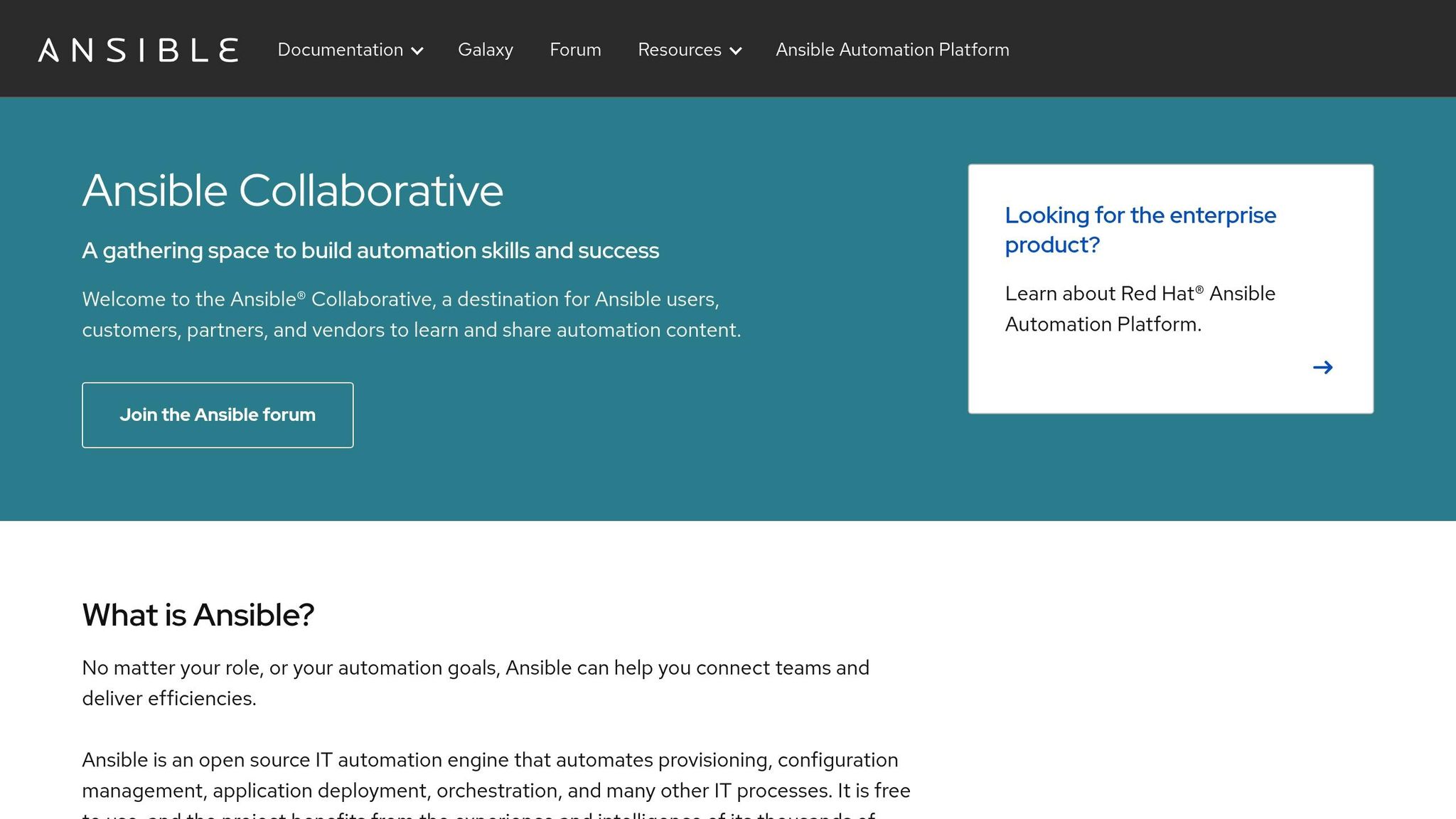Open the Galaxy navigation item
Image resolution: width=1456 pixels, height=819 pixels.
tap(486, 50)
